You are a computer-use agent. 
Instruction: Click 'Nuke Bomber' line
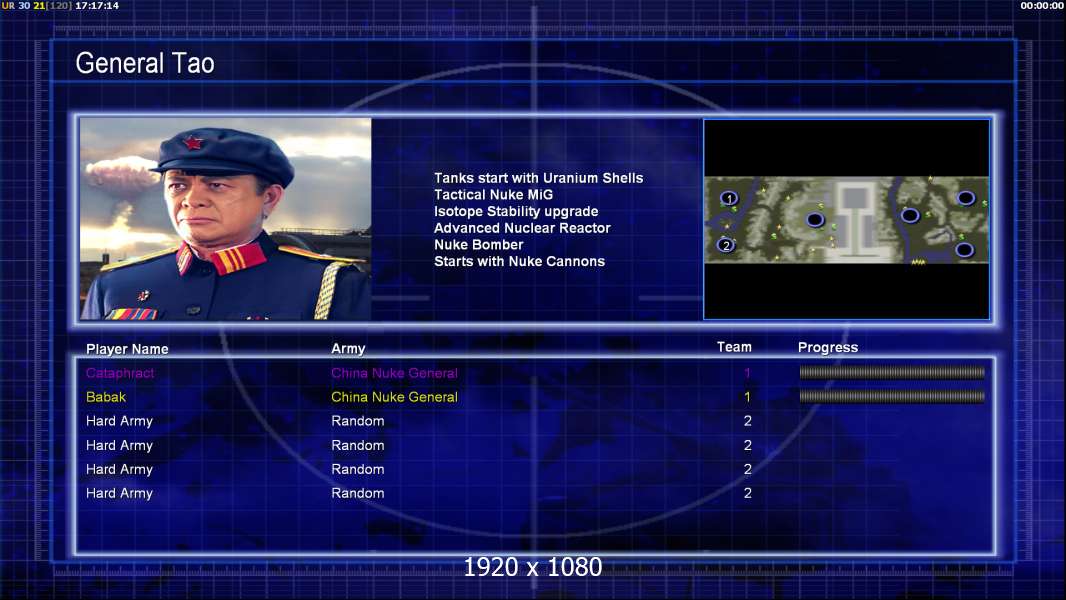(479, 245)
